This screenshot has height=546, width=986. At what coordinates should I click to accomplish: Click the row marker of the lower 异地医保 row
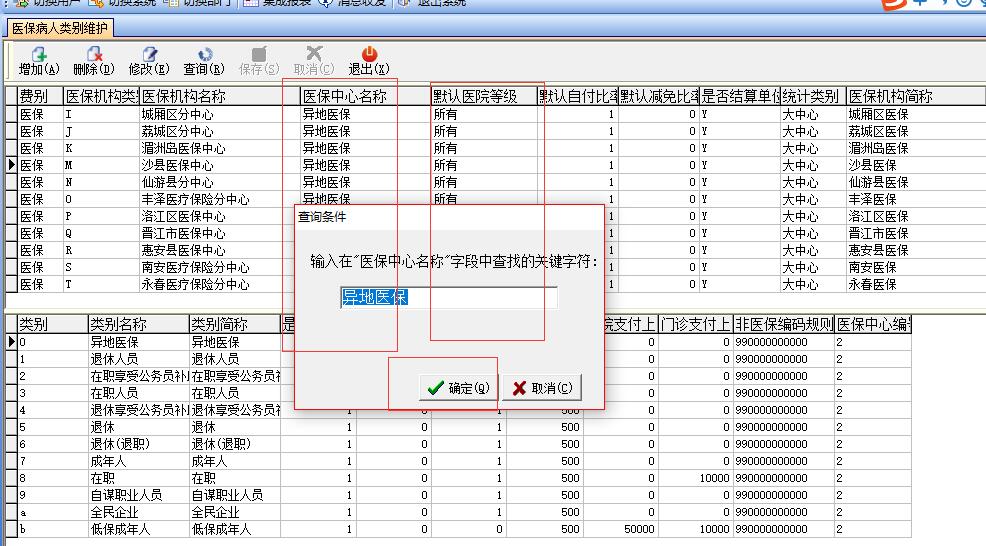(11, 342)
